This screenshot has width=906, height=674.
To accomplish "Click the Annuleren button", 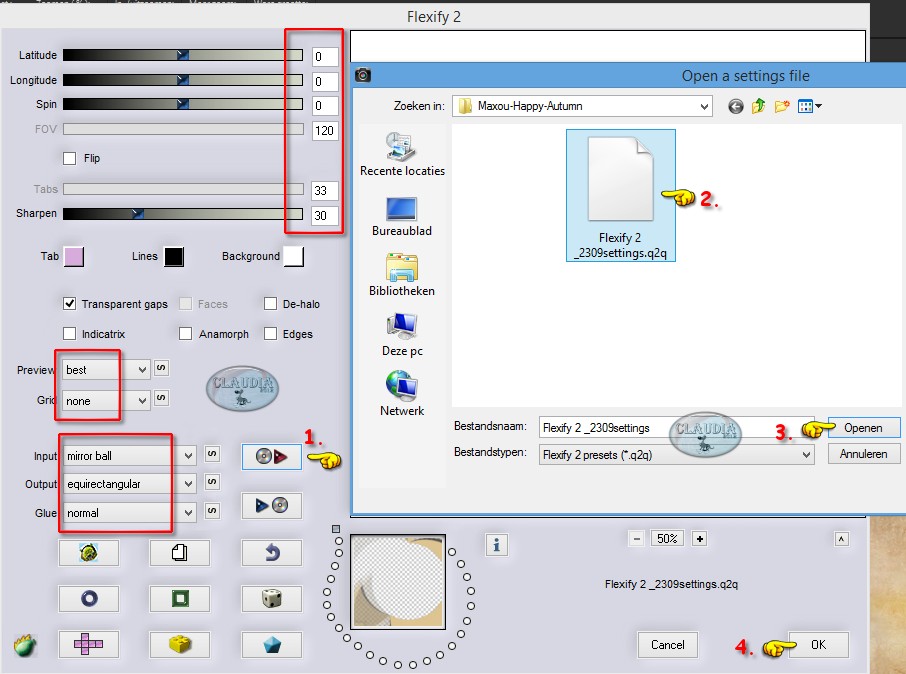I will point(863,454).
